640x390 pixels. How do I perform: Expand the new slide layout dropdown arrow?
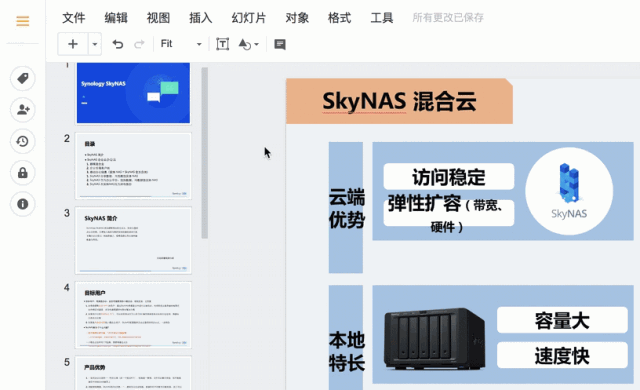(95, 44)
